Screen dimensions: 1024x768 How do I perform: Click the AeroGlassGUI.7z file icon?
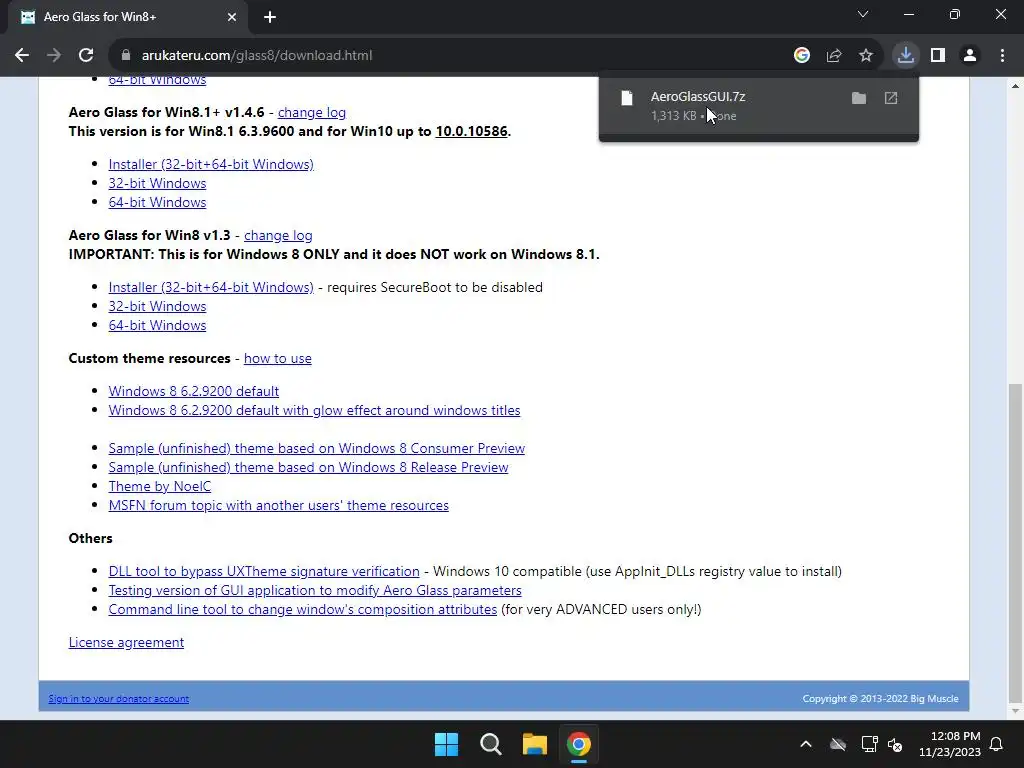click(627, 98)
